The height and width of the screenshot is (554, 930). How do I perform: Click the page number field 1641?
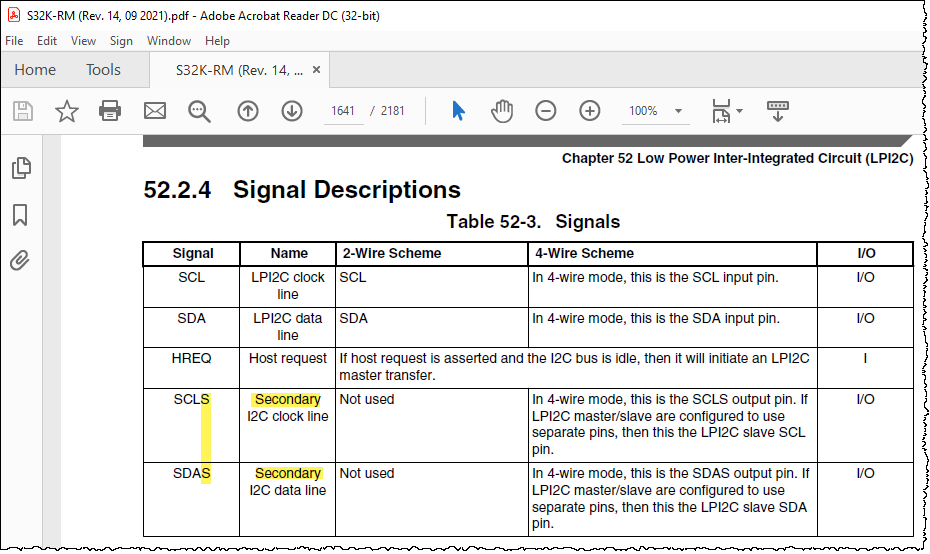[343, 111]
